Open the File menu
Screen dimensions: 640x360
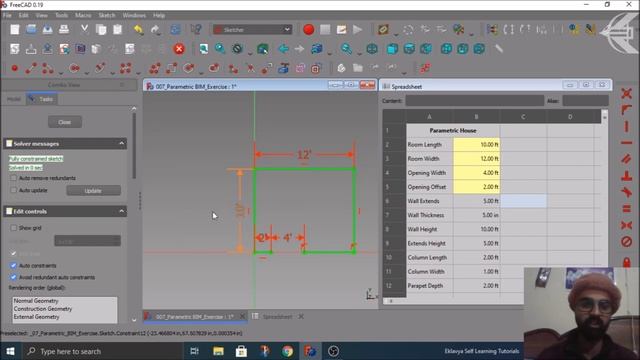click(7, 15)
